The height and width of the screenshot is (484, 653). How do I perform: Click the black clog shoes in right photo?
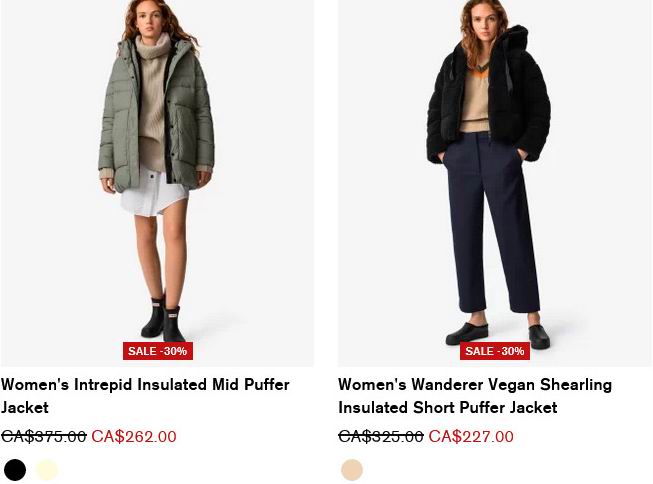(x=498, y=334)
